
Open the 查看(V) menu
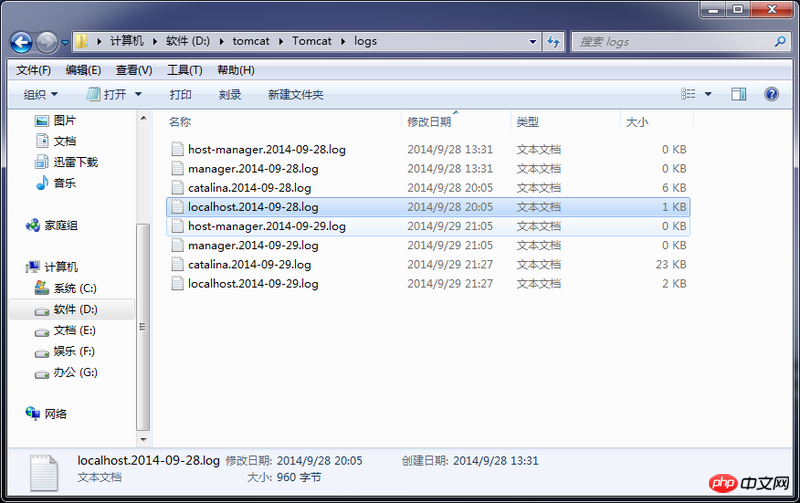[x=134, y=70]
